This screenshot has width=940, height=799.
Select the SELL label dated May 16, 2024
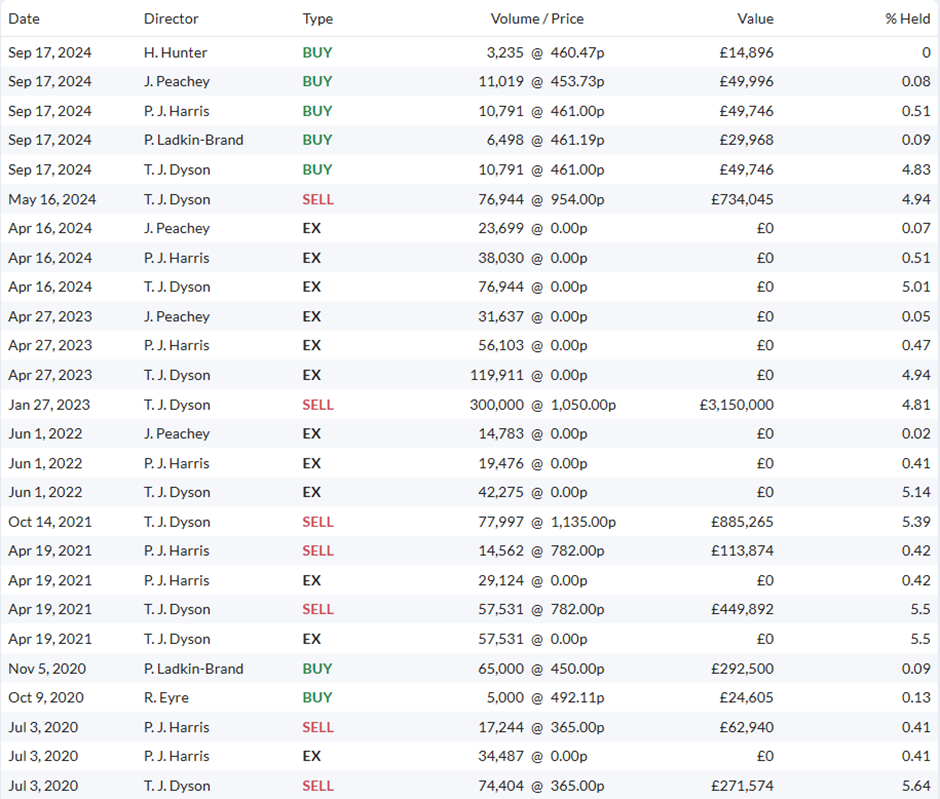coord(318,199)
